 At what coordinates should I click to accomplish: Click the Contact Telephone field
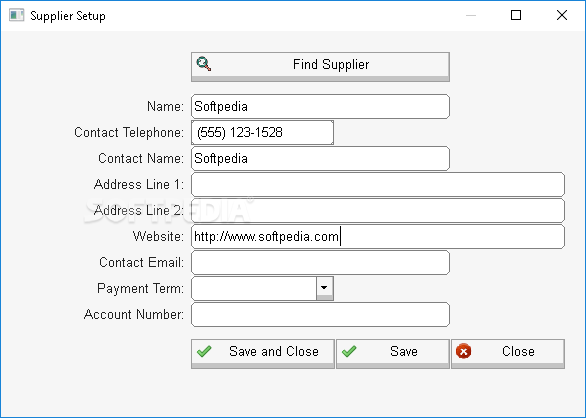tap(262, 132)
